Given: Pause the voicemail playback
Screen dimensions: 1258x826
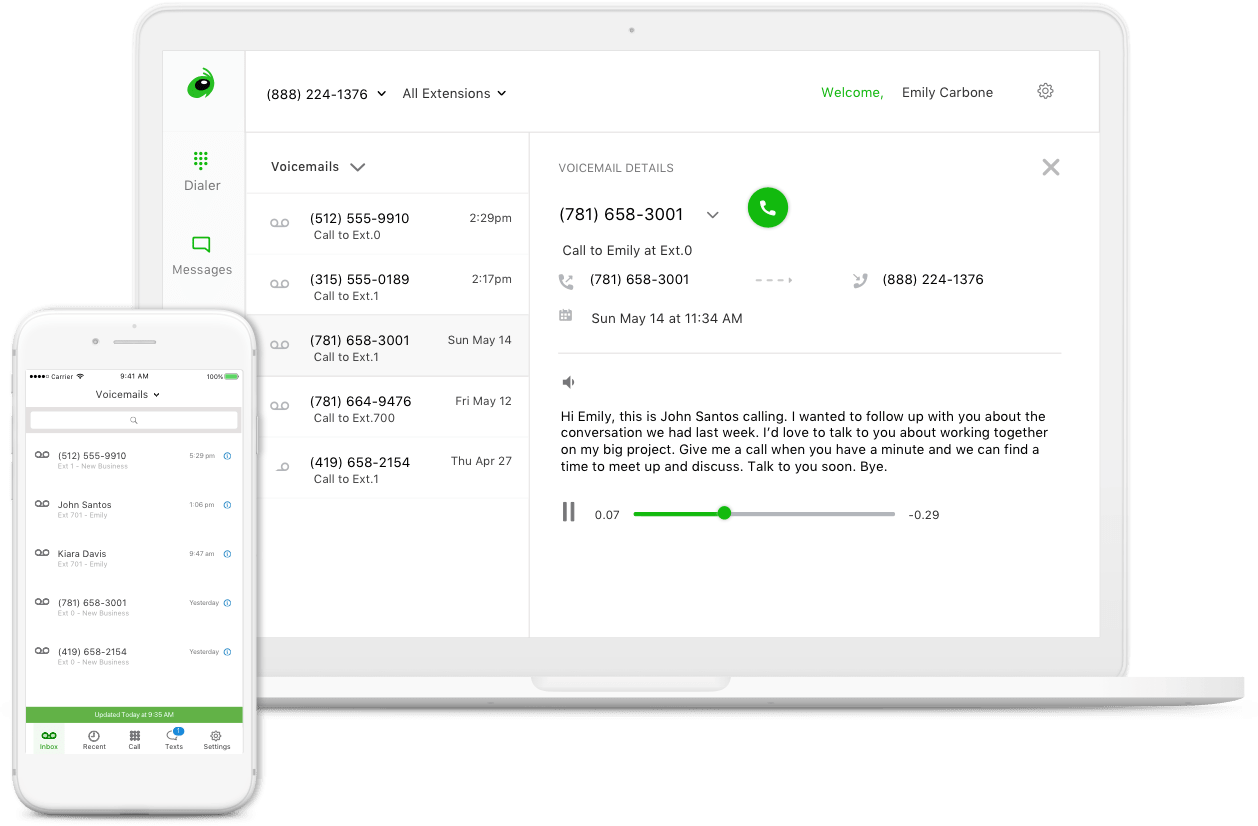Looking at the screenshot, I should pyautogui.click(x=568, y=512).
